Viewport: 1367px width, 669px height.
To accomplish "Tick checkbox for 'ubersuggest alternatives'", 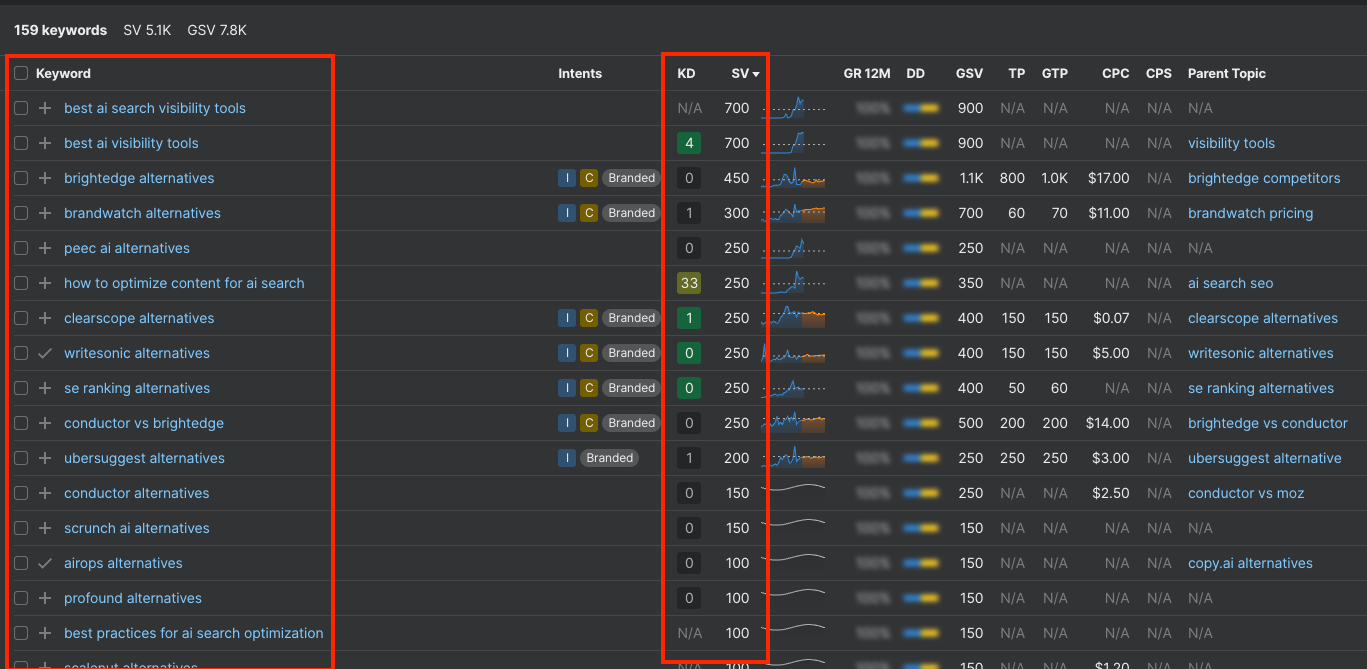I will tap(21, 458).
